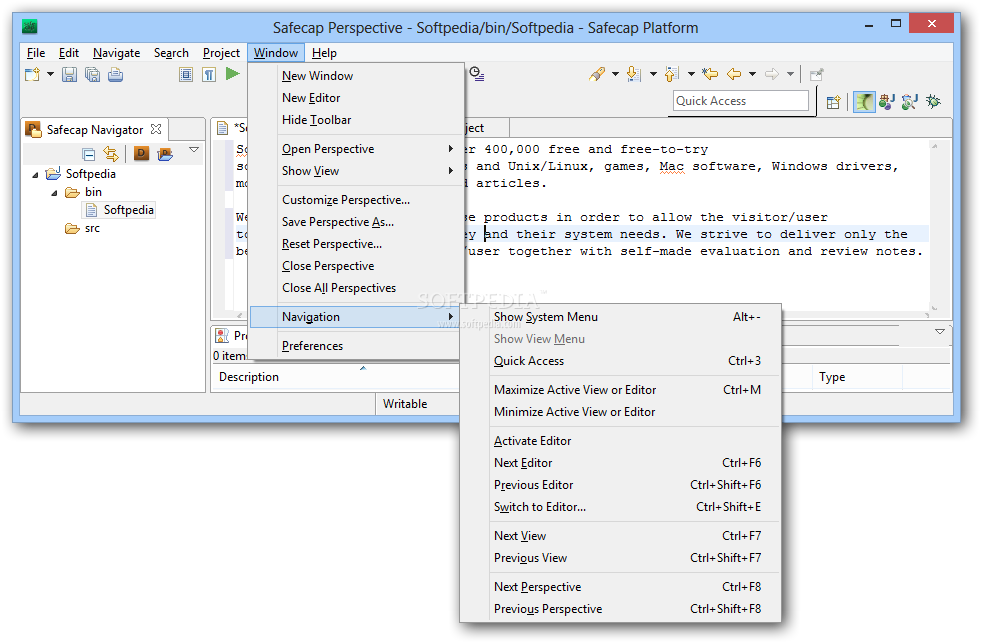Click the Next Annotation down-arrow icon
Screen dimensions: 981x643
[x=634, y=74]
